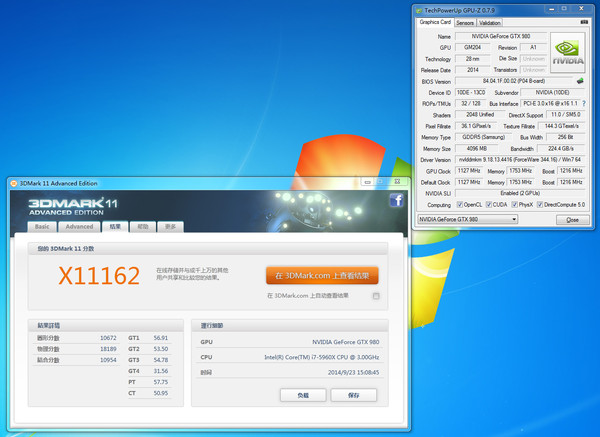Click the GT4 result 31.56
This screenshot has height=437, width=600.
click(x=161, y=371)
